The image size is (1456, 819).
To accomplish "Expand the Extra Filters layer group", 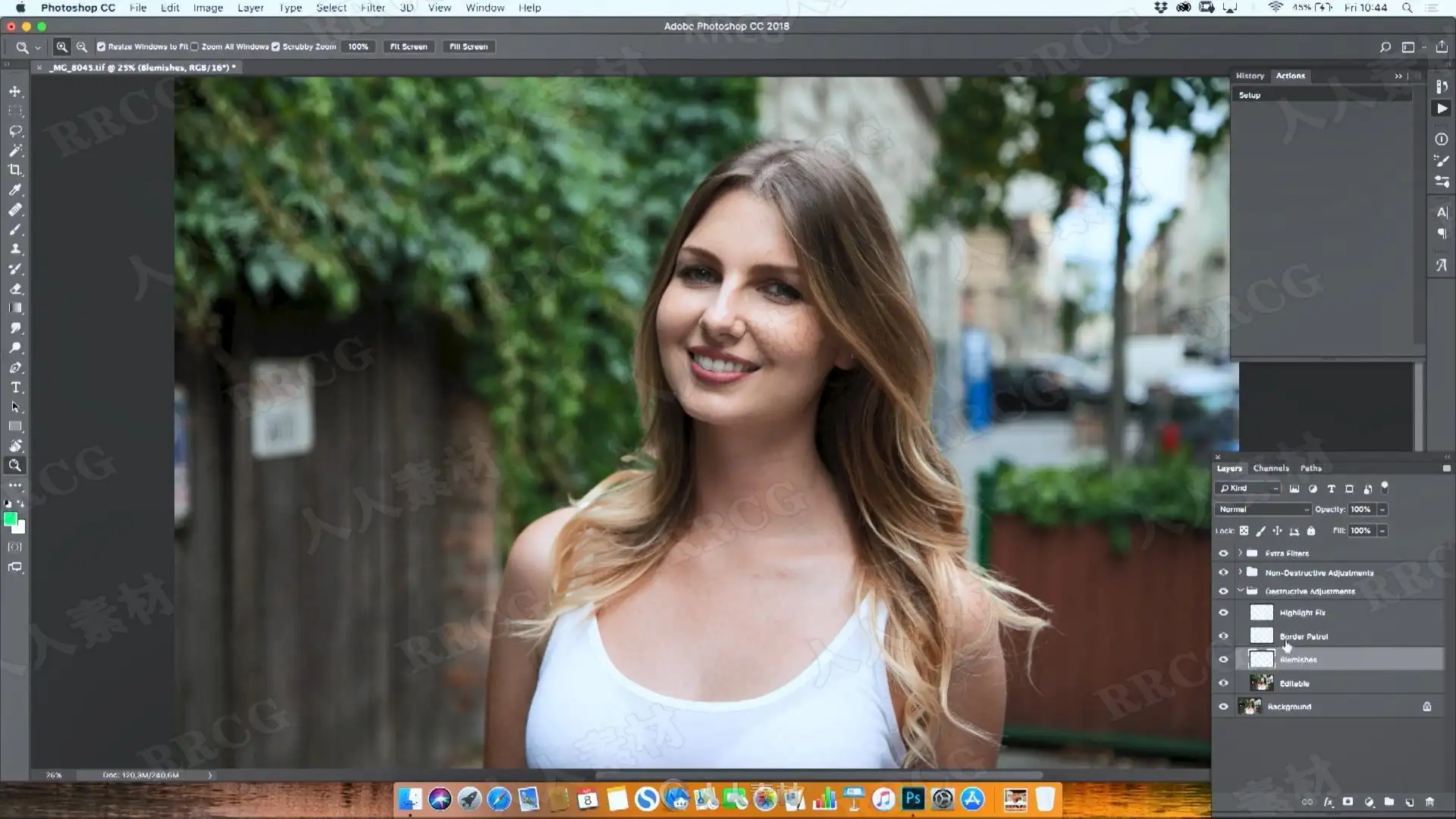I will click(x=1241, y=553).
